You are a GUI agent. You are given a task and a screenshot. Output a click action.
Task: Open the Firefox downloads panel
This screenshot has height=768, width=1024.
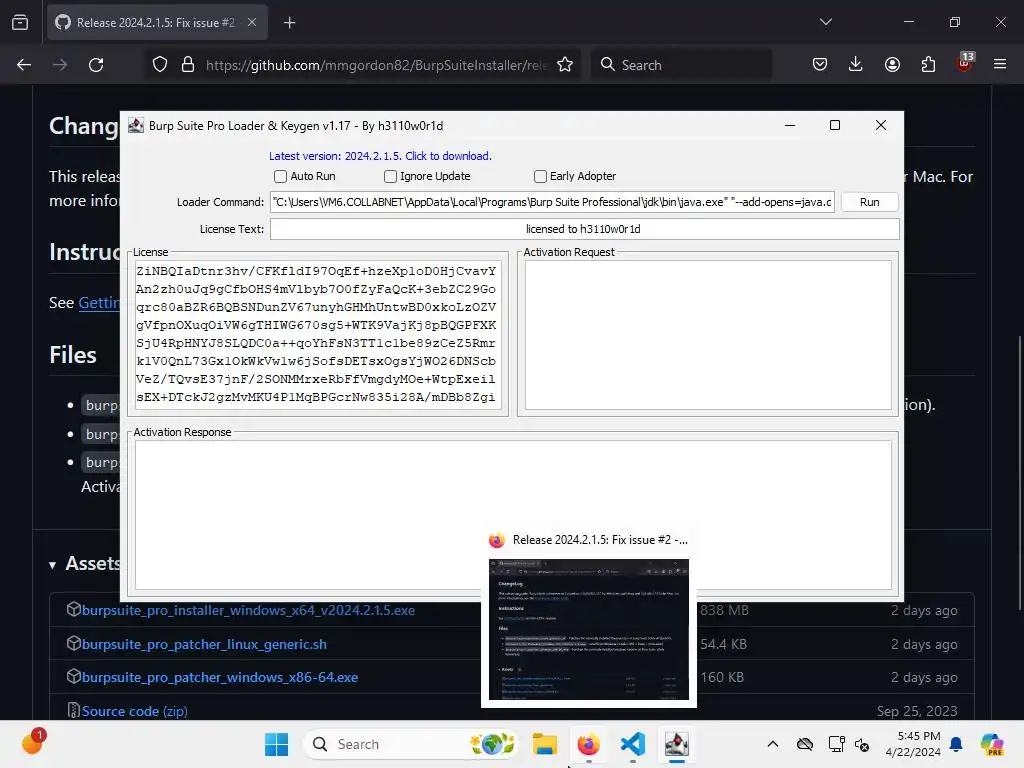coord(856,65)
